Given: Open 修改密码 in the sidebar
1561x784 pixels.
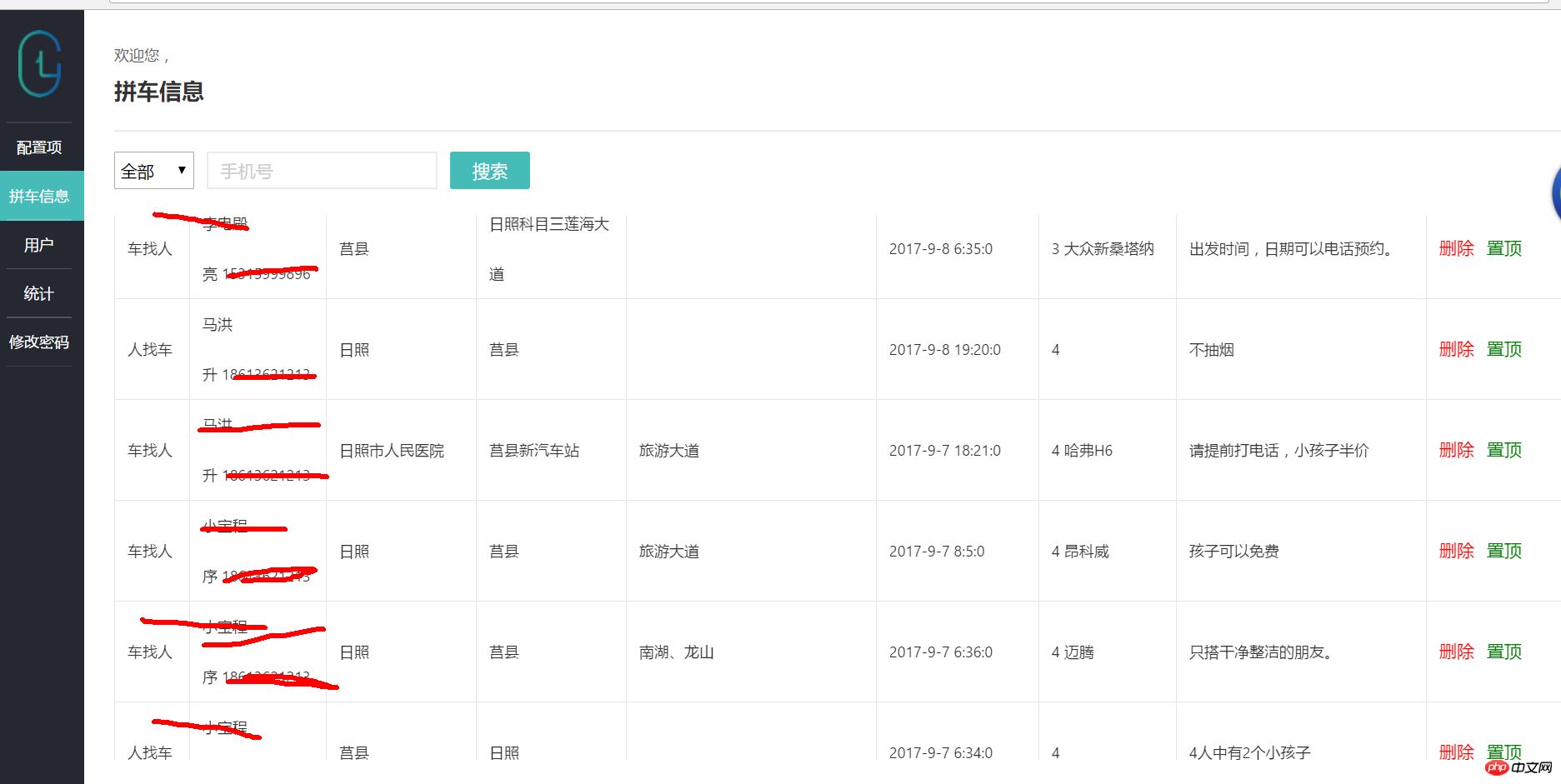Looking at the screenshot, I should pos(39,342).
